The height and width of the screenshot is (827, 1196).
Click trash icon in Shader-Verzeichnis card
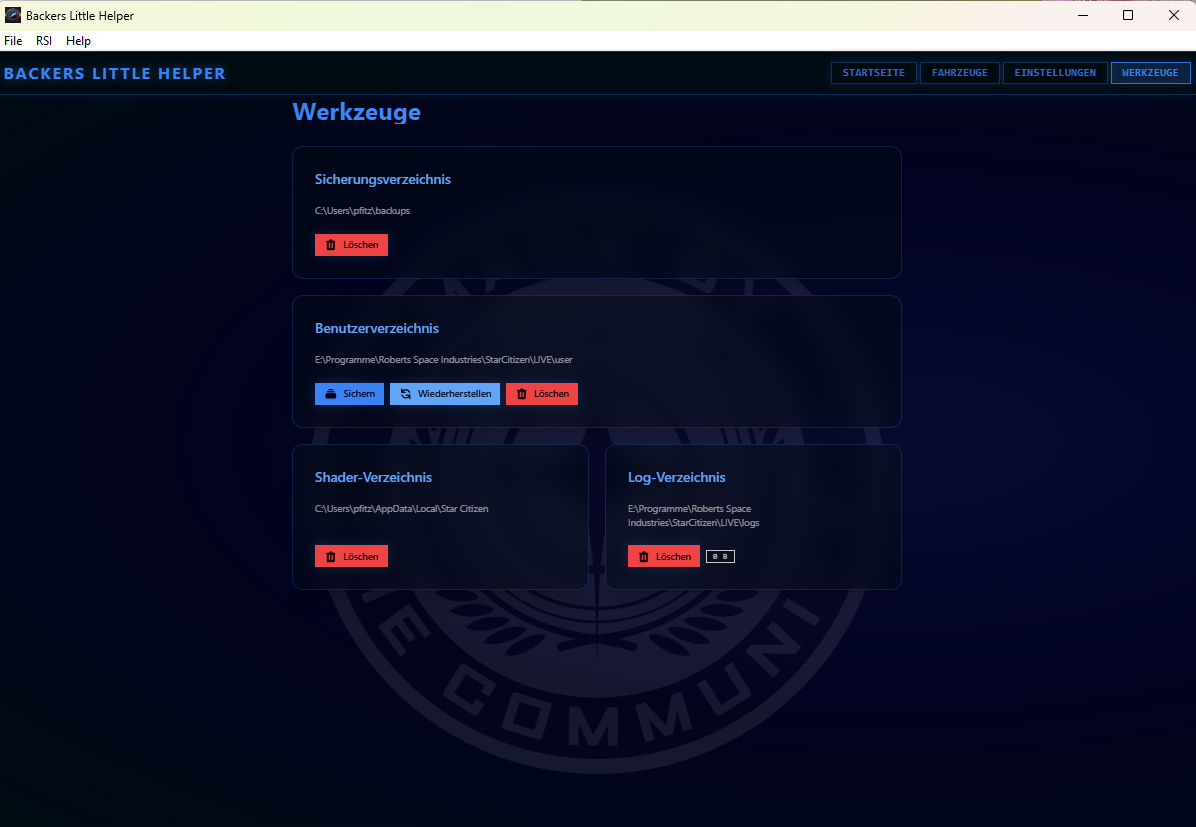(x=331, y=556)
